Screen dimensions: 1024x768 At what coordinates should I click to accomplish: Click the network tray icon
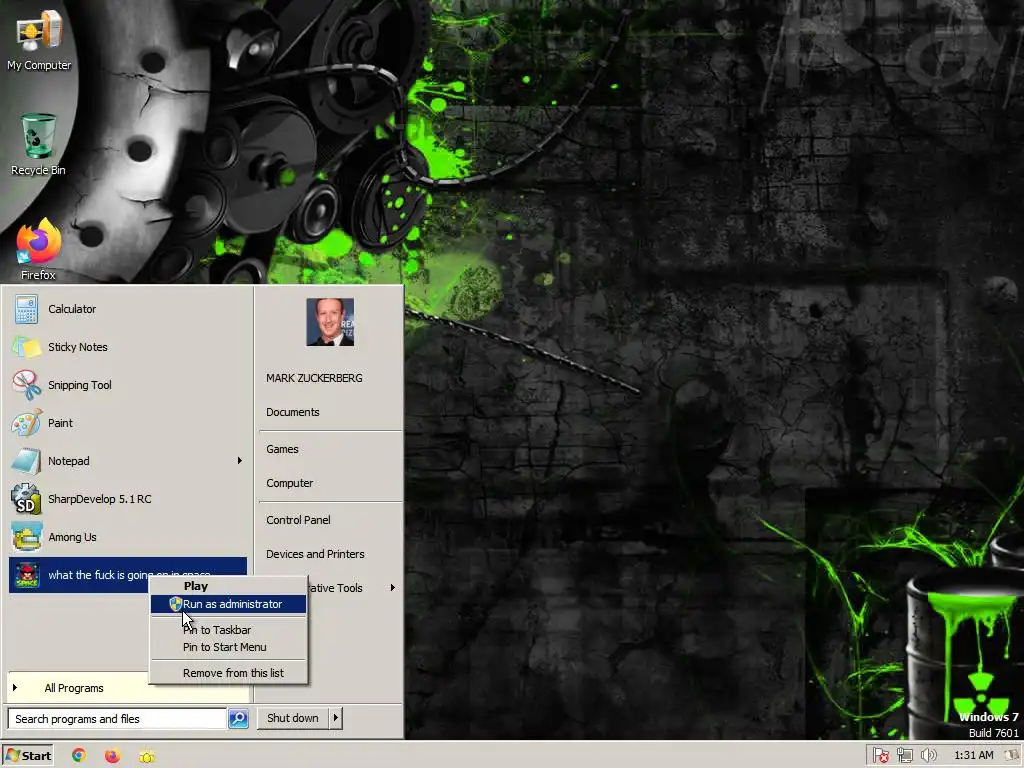904,756
